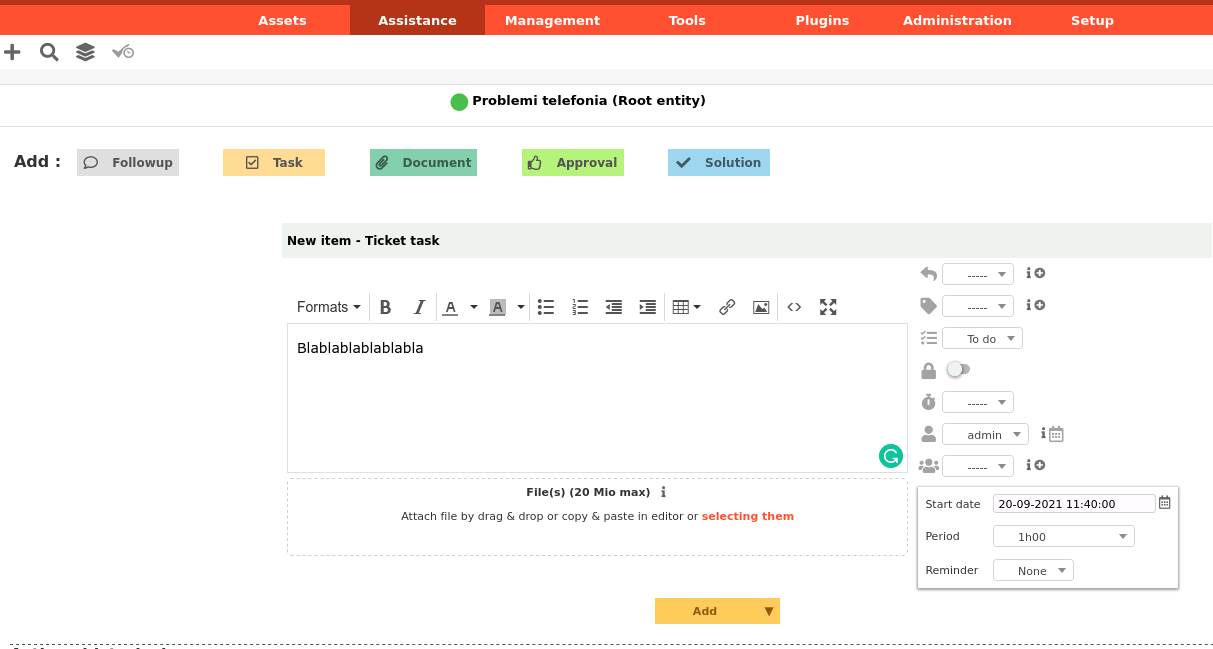Click the 'selecting them' file attachment link

(x=747, y=516)
